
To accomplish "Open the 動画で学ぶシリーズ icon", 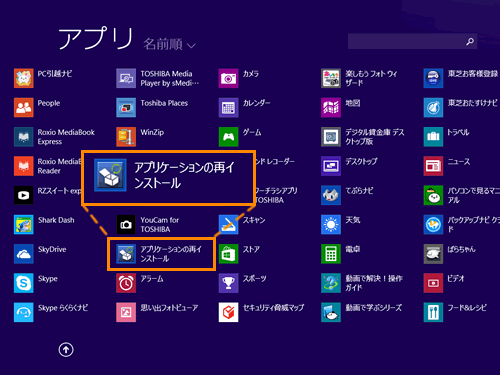I will point(331,312).
